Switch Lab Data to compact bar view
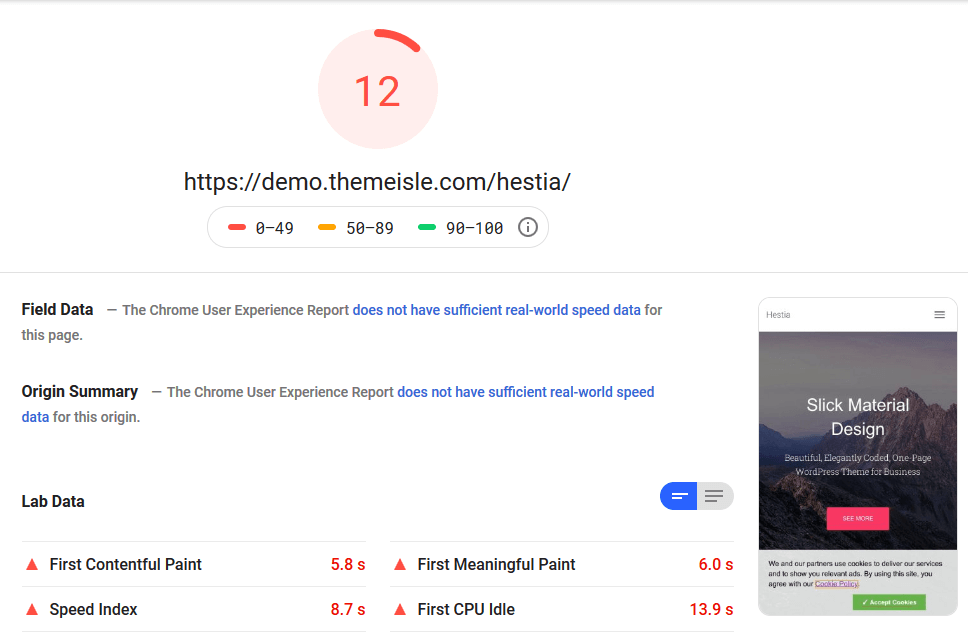The height and width of the screenshot is (637, 968). (x=678, y=496)
